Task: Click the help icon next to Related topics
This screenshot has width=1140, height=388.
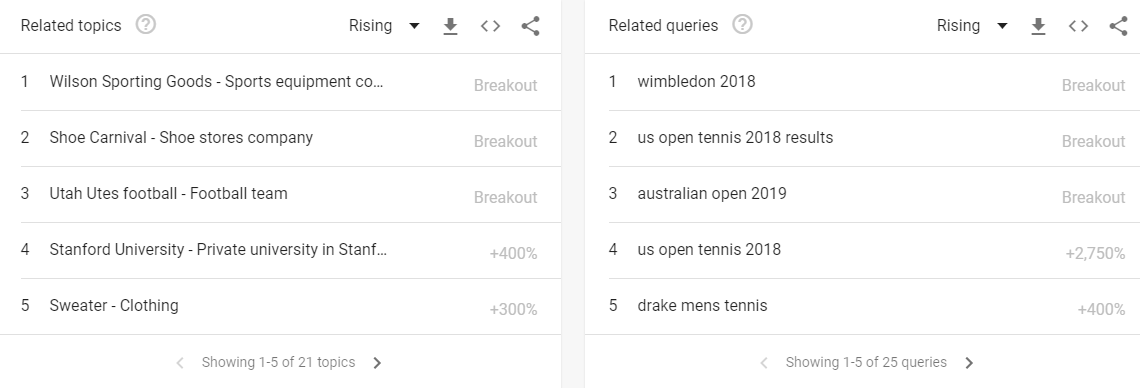Action: (146, 25)
